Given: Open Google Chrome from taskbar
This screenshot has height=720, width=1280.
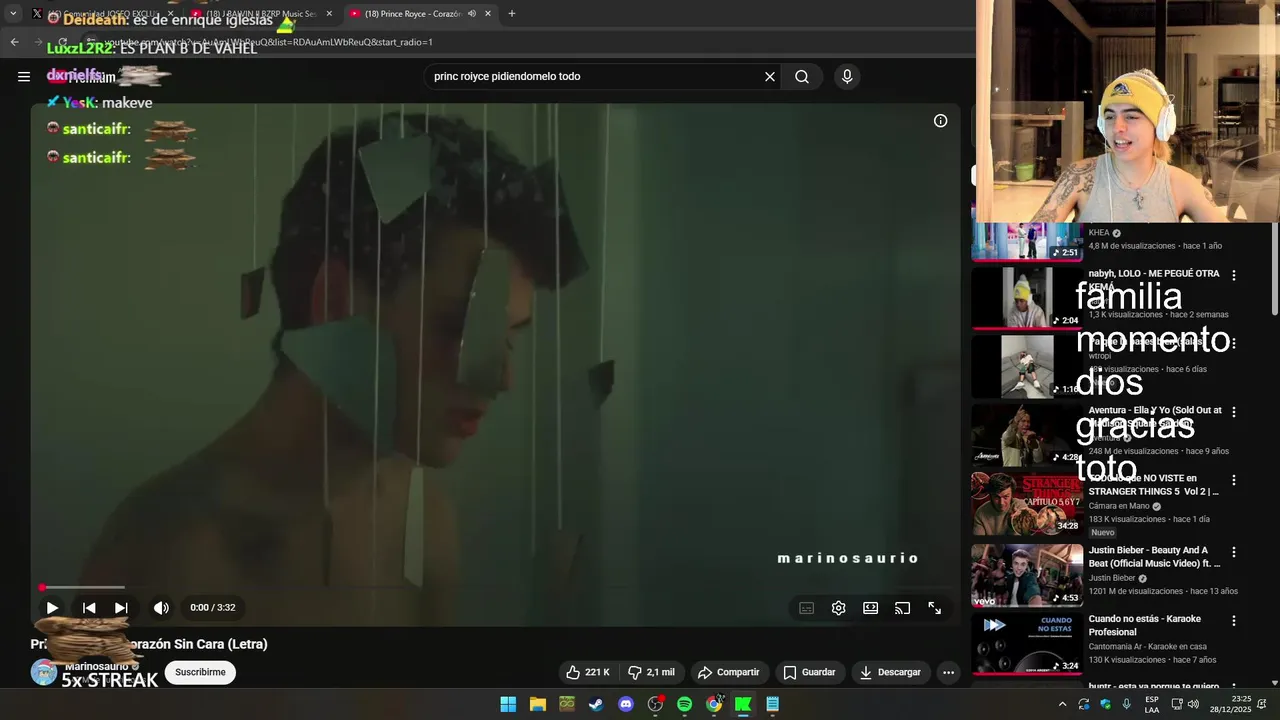Looking at the screenshot, I should click(x=714, y=704).
